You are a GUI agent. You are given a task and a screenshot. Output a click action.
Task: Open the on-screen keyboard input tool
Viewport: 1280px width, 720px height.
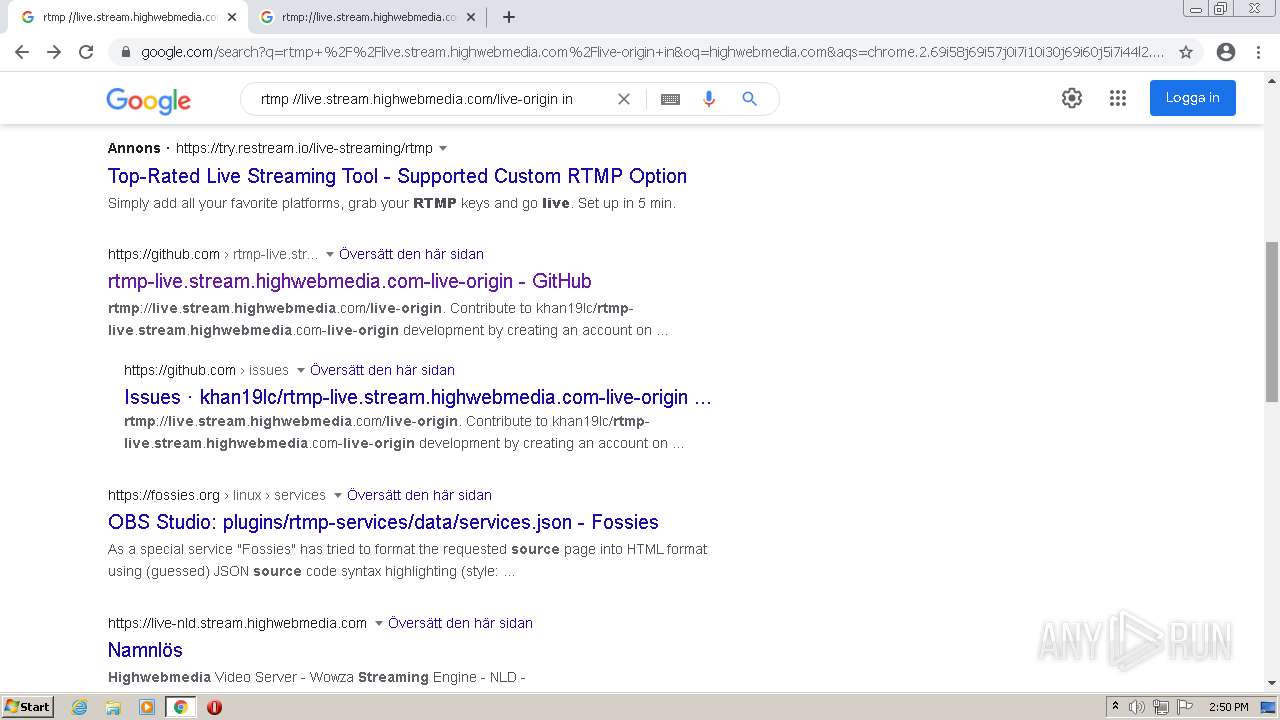[671, 99]
